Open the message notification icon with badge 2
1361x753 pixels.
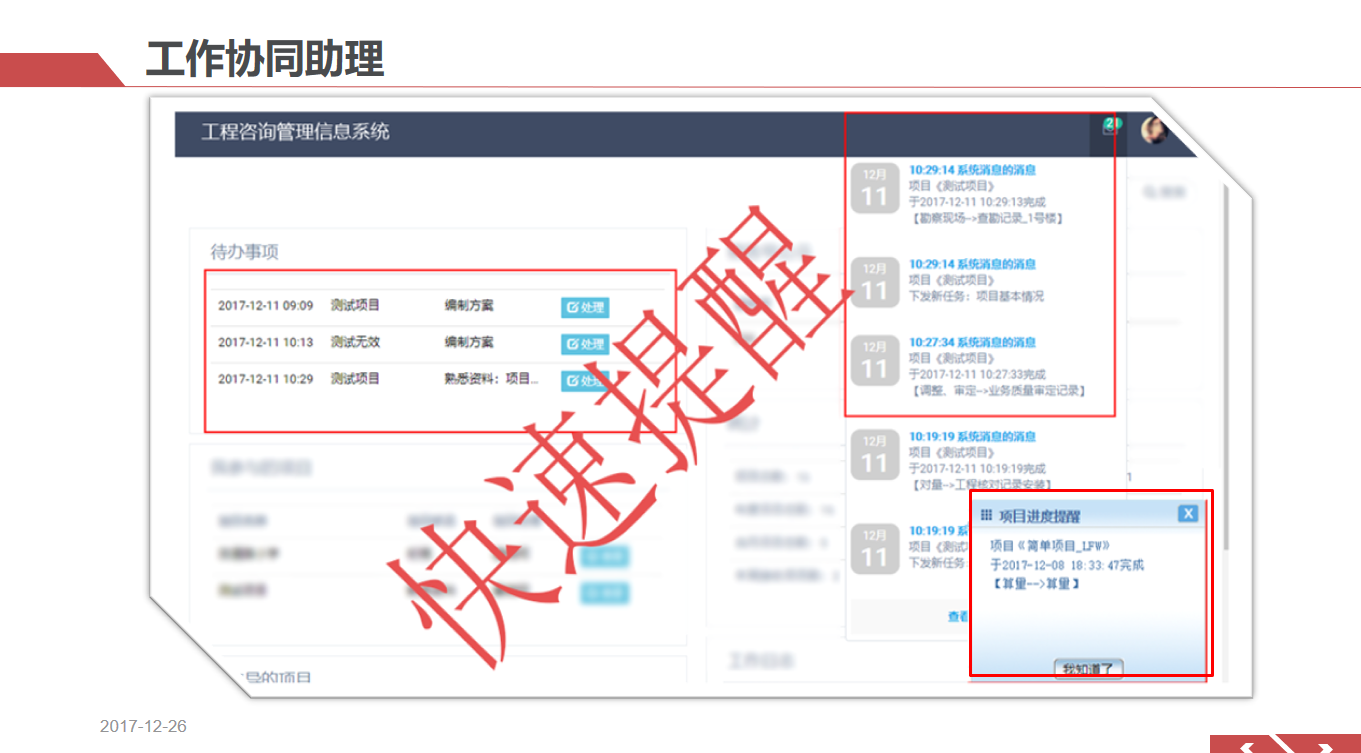click(x=1109, y=127)
